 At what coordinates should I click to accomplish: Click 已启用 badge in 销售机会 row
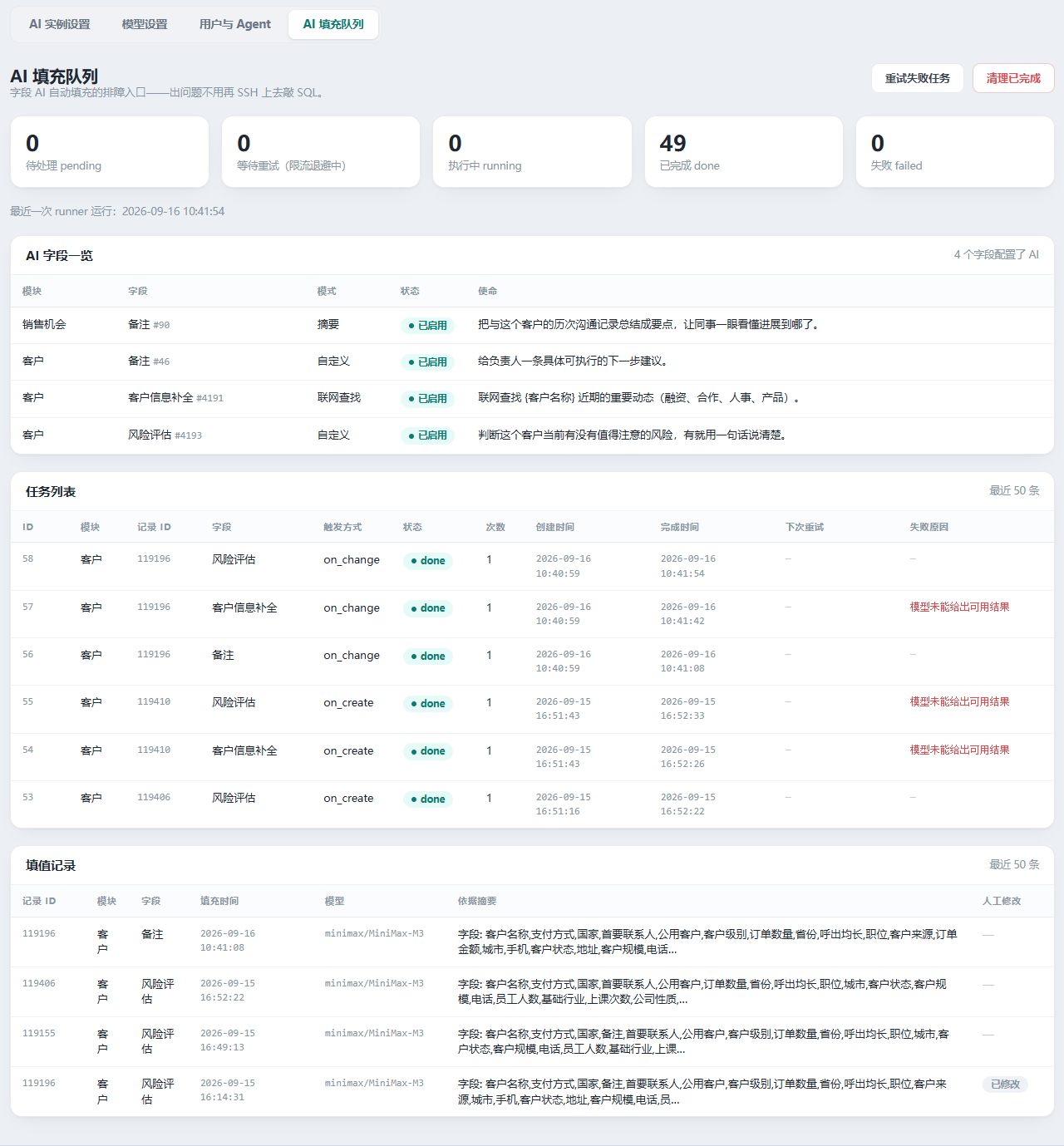pos(427,326)
